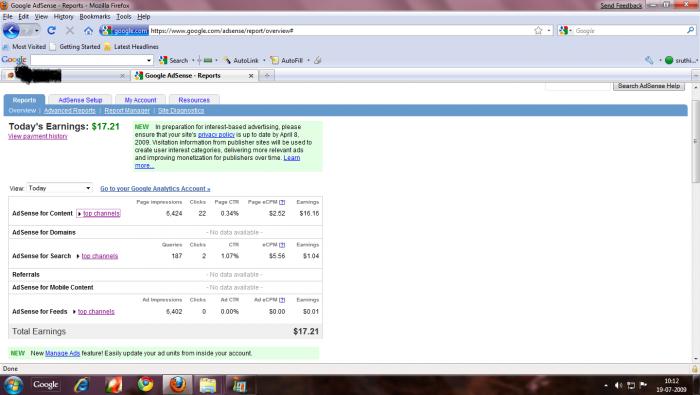The image size is (700, 395).
Task: Click the Google toolbar highlighter icon
Action: click(317, 60)
